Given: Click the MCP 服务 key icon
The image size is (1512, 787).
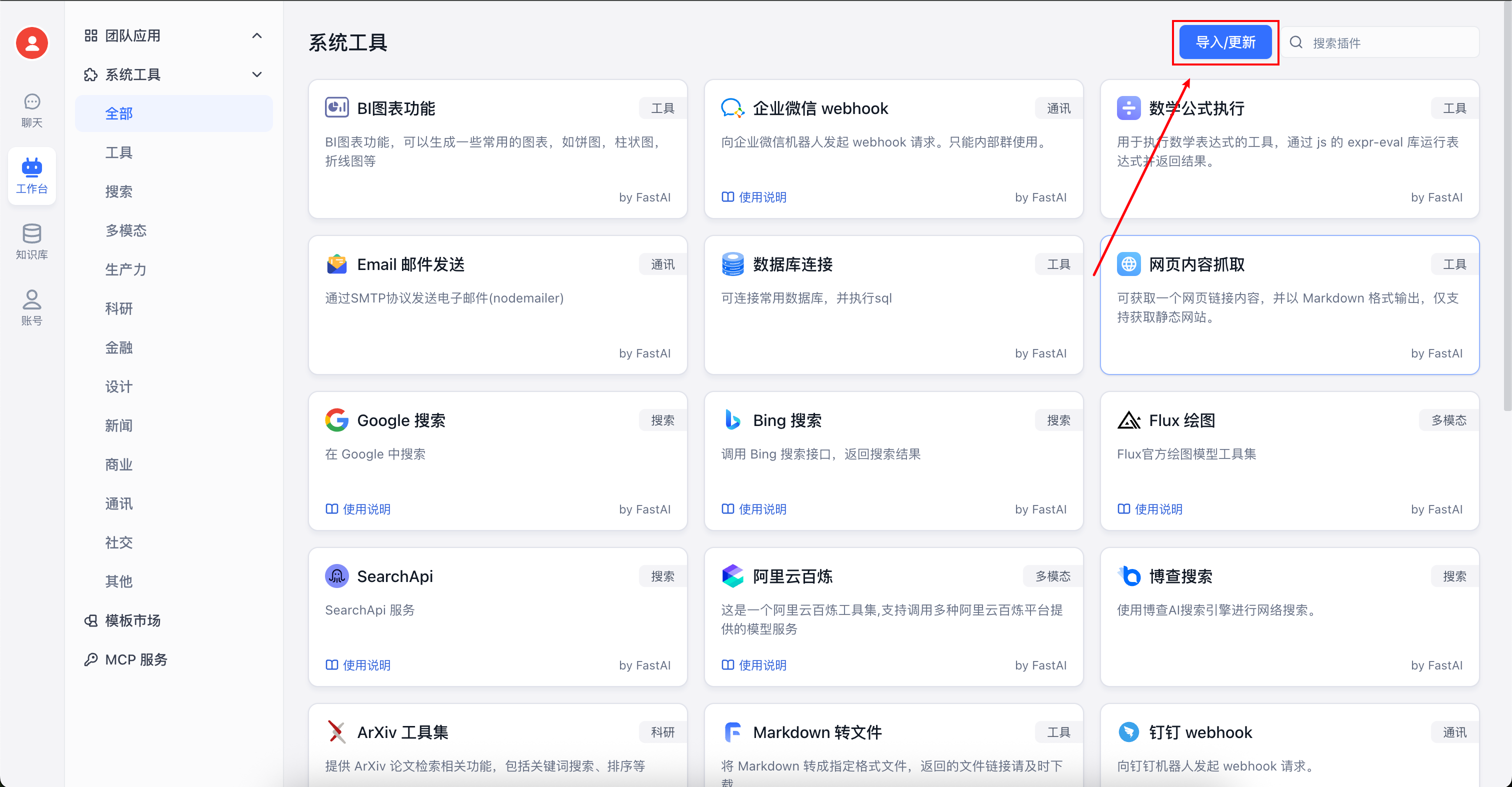Looking at the screenshot, I should (x=91, y=659).
